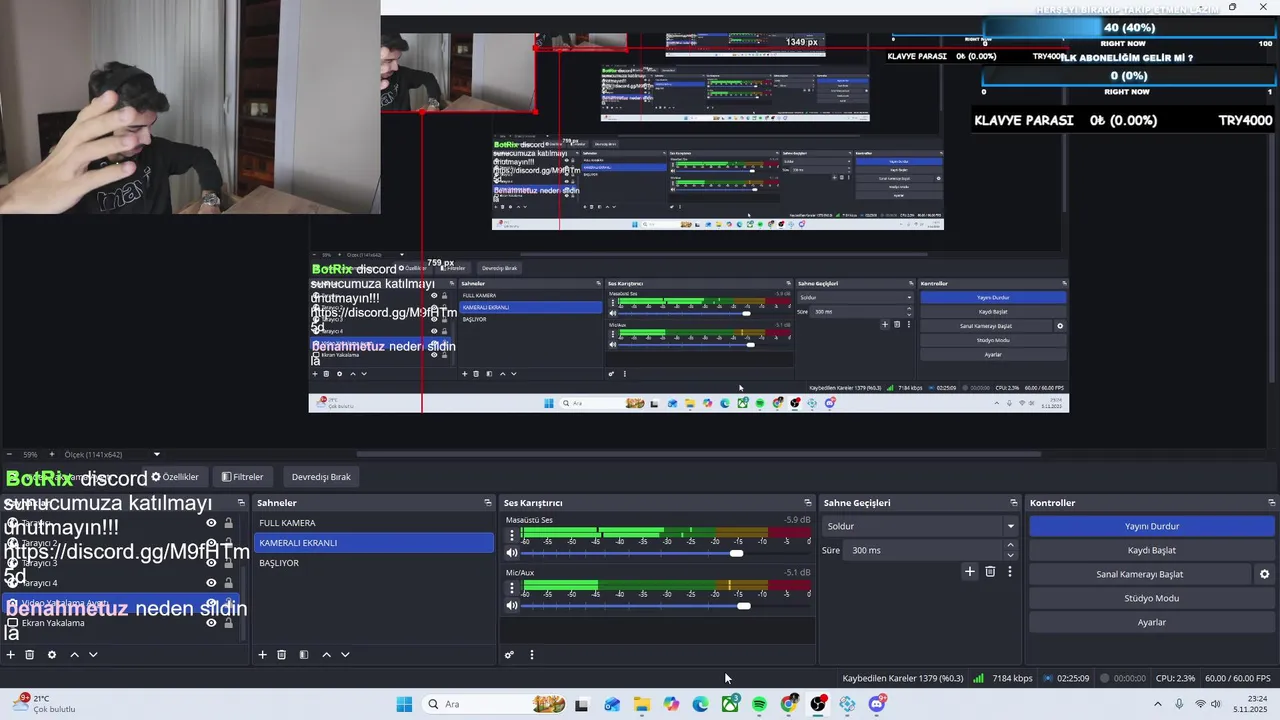Pop out the Ses Karıştırıcı dock
Viewport: 1280px width, 720px height.
click(808, 503)
